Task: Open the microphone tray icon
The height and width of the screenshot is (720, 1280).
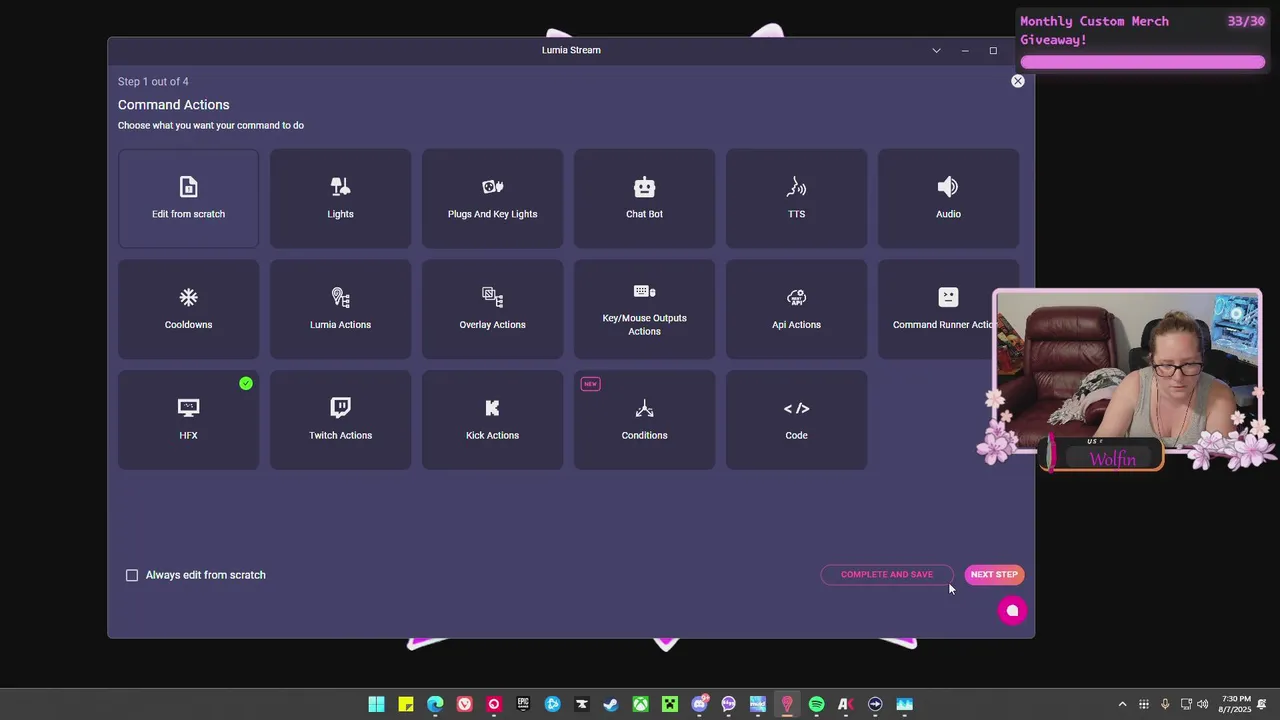Action: 1165,704
